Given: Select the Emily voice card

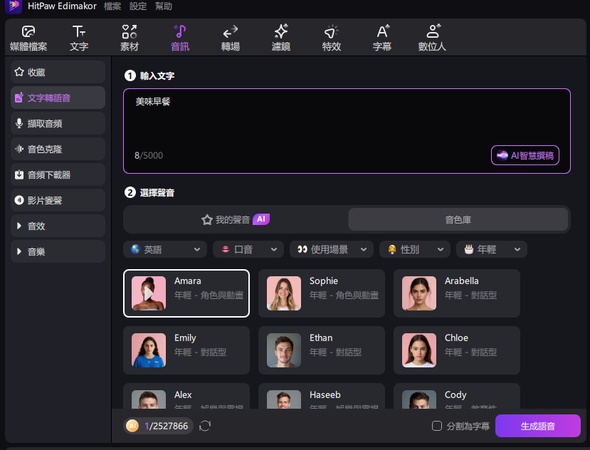Looking at the screenshot, I should 186,350.
